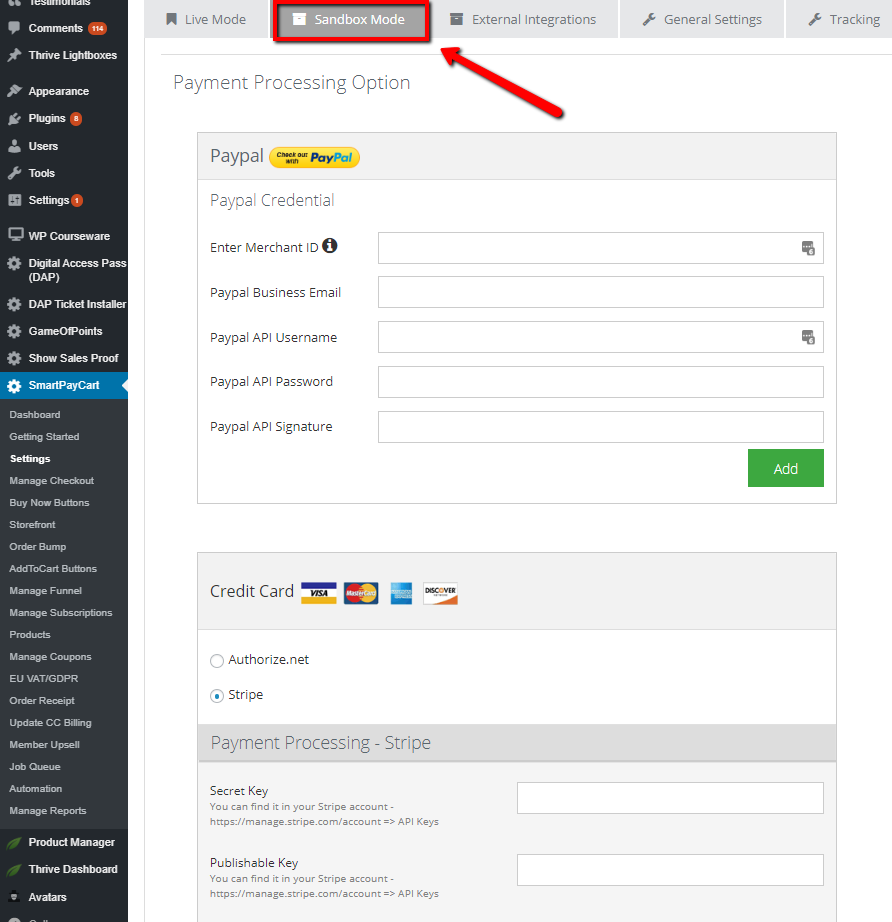The width and height of the screenshot is (892, 922).
Task: Select the Authorize.net radio button
Action: 217,661
